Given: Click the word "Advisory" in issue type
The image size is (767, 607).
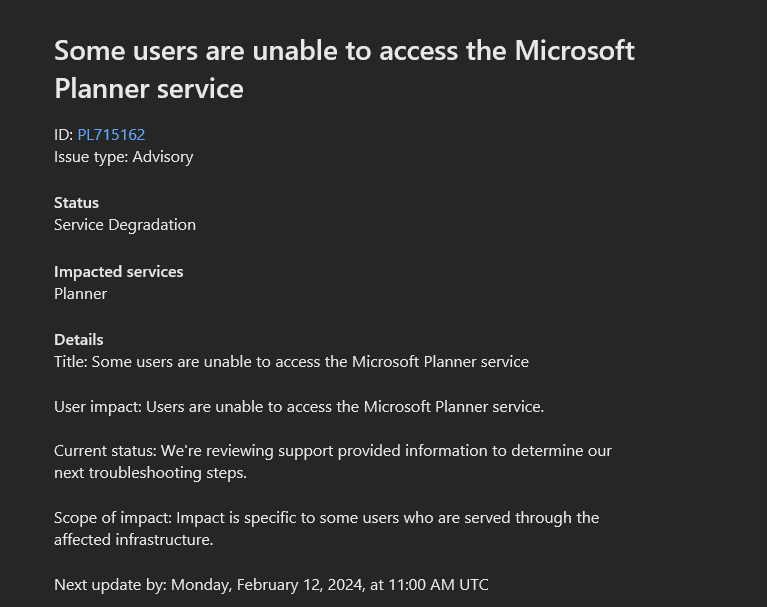Looking at the screenshot, I should (x=162, y=156).
